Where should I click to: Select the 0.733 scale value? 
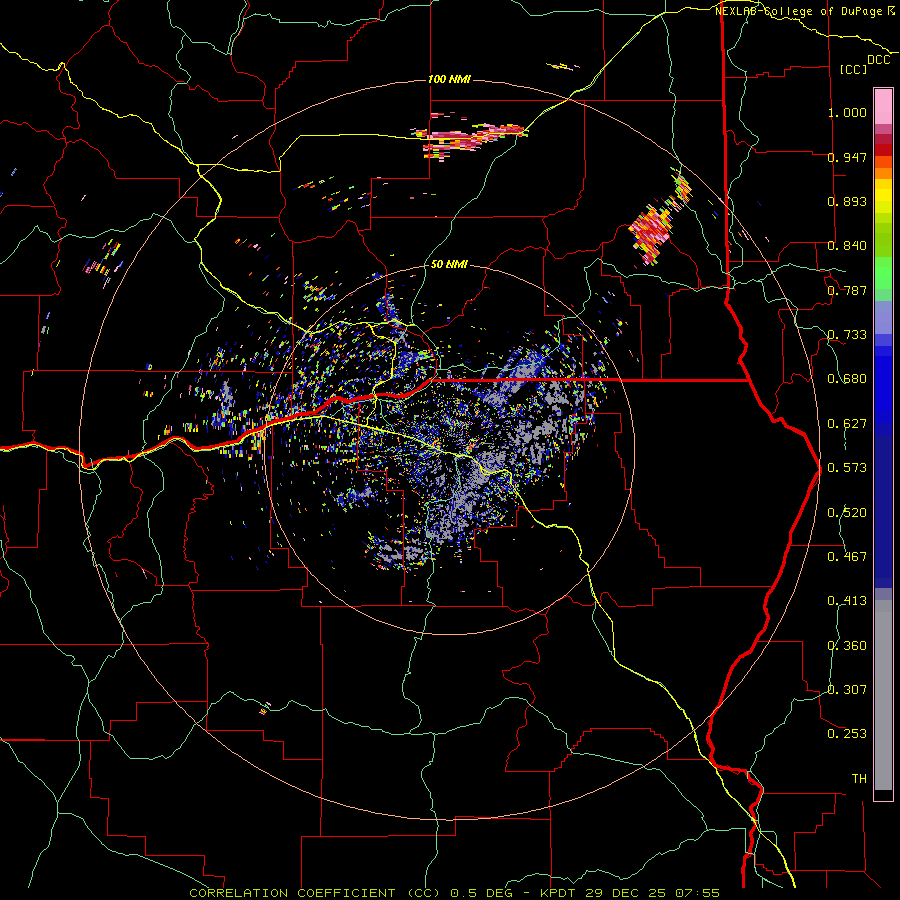847,335
